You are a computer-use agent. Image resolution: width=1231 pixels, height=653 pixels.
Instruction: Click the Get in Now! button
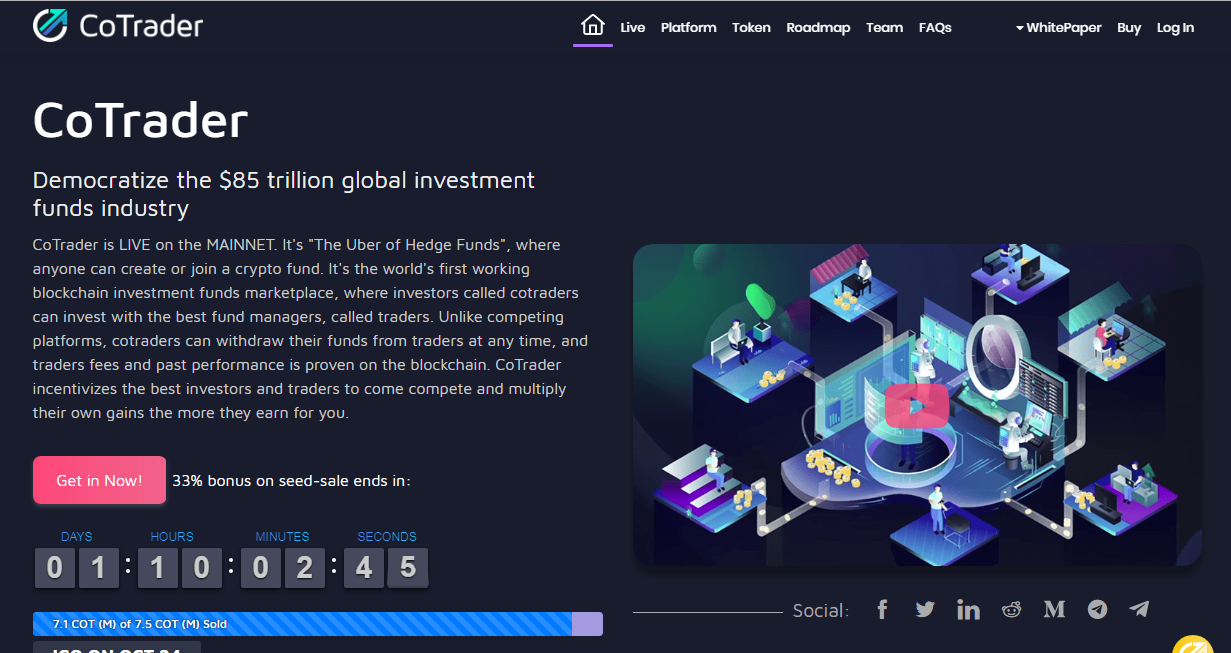(x=99, y=480)
